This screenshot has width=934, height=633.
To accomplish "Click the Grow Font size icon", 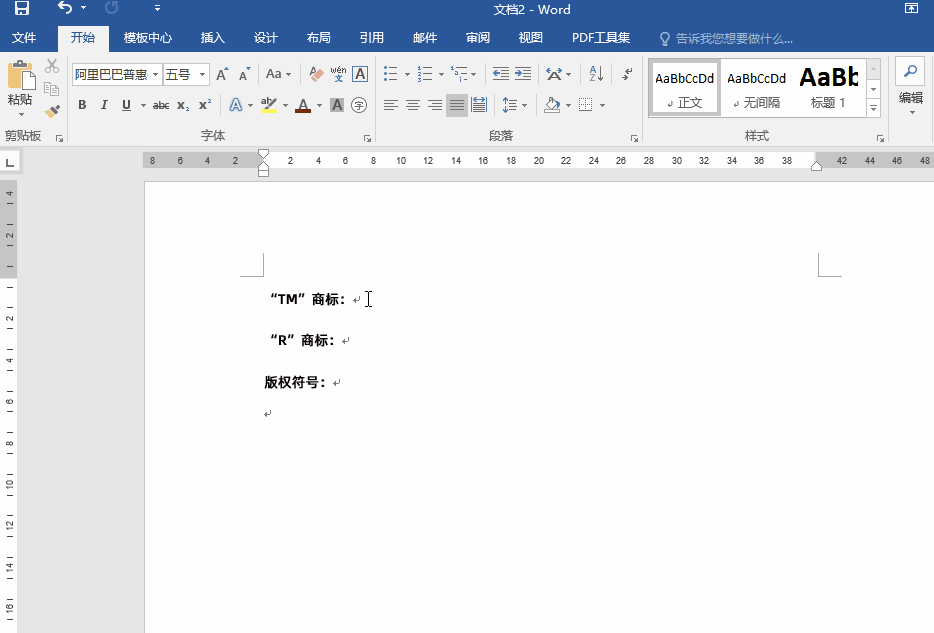I will [222, 74].
